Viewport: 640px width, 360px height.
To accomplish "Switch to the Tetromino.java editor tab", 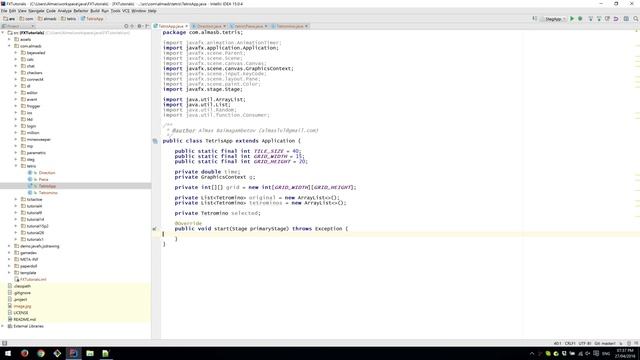I will pos(289,26).
